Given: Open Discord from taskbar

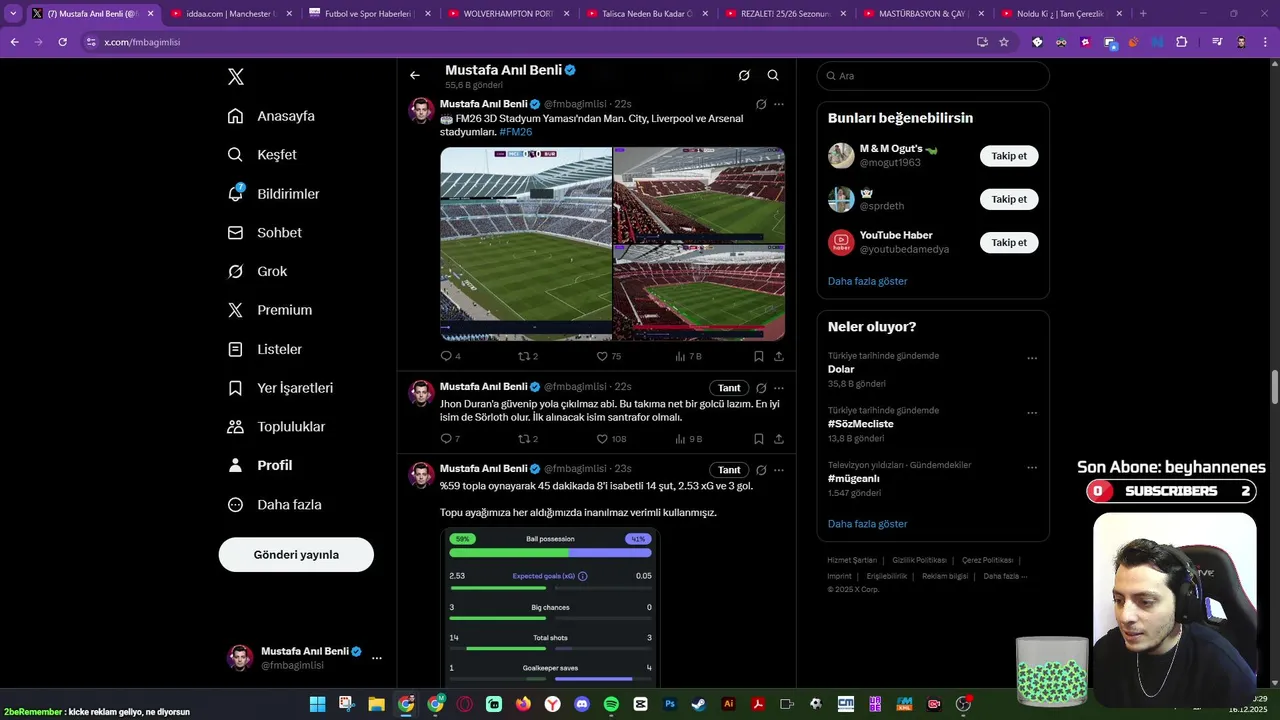Looking at the screenshot, I should pos(582,704).
